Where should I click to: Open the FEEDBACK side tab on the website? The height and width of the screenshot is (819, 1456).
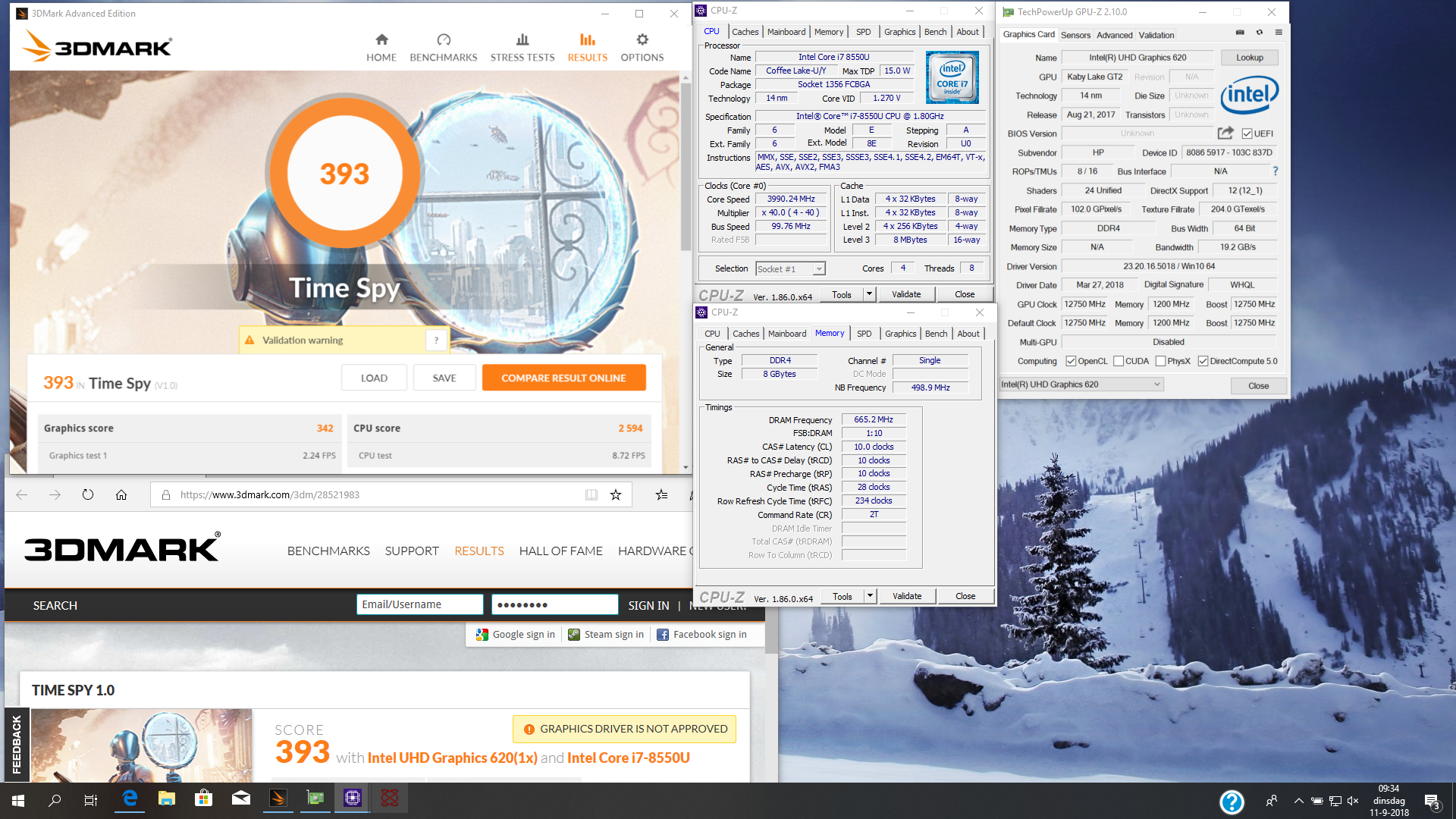click(x=17, y=745)
